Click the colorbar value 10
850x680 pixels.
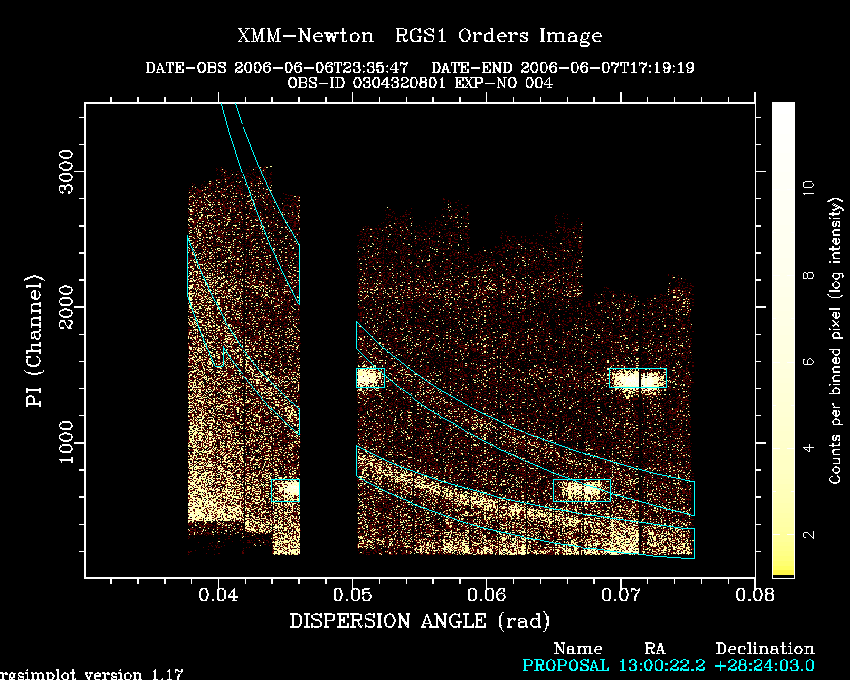point(808,188)
